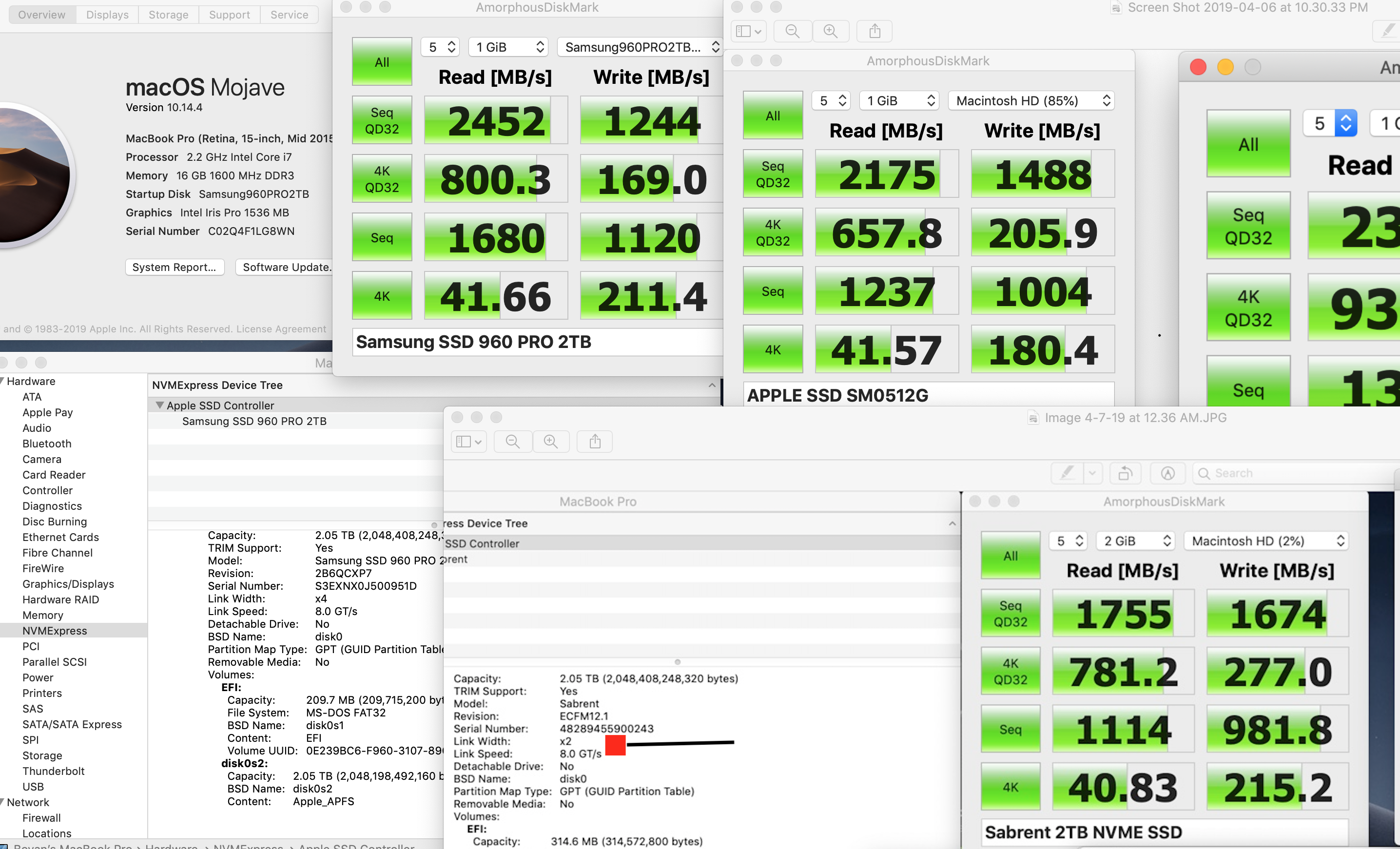Collapse Network section in System Report sidebar

pos(2,802)
